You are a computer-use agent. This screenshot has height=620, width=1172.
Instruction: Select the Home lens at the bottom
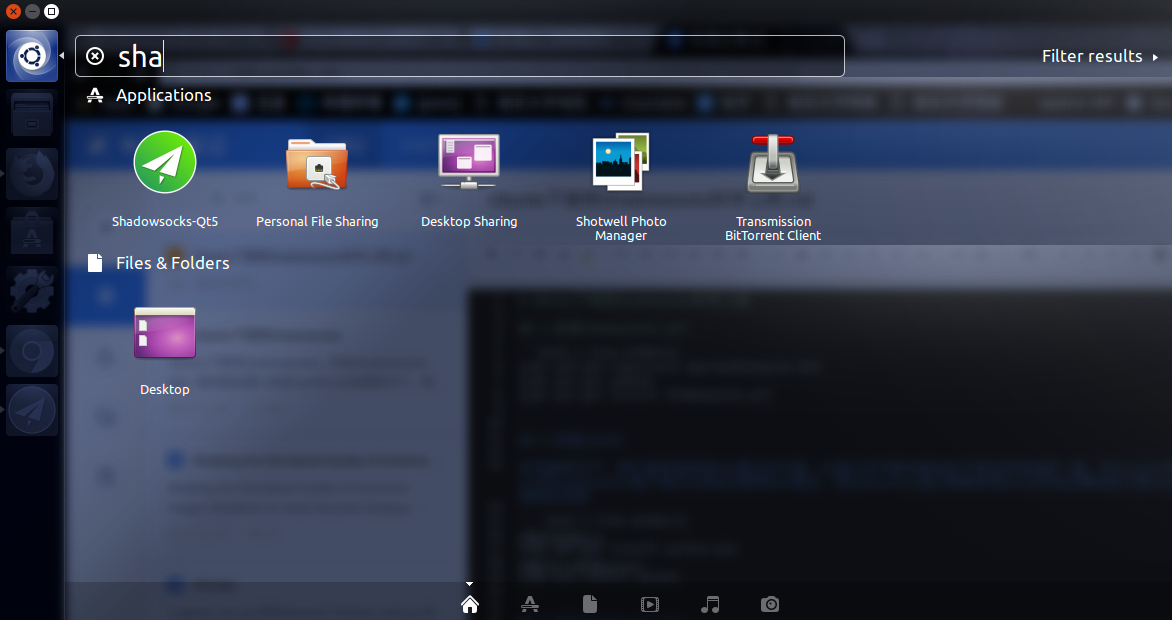(469, 604)
